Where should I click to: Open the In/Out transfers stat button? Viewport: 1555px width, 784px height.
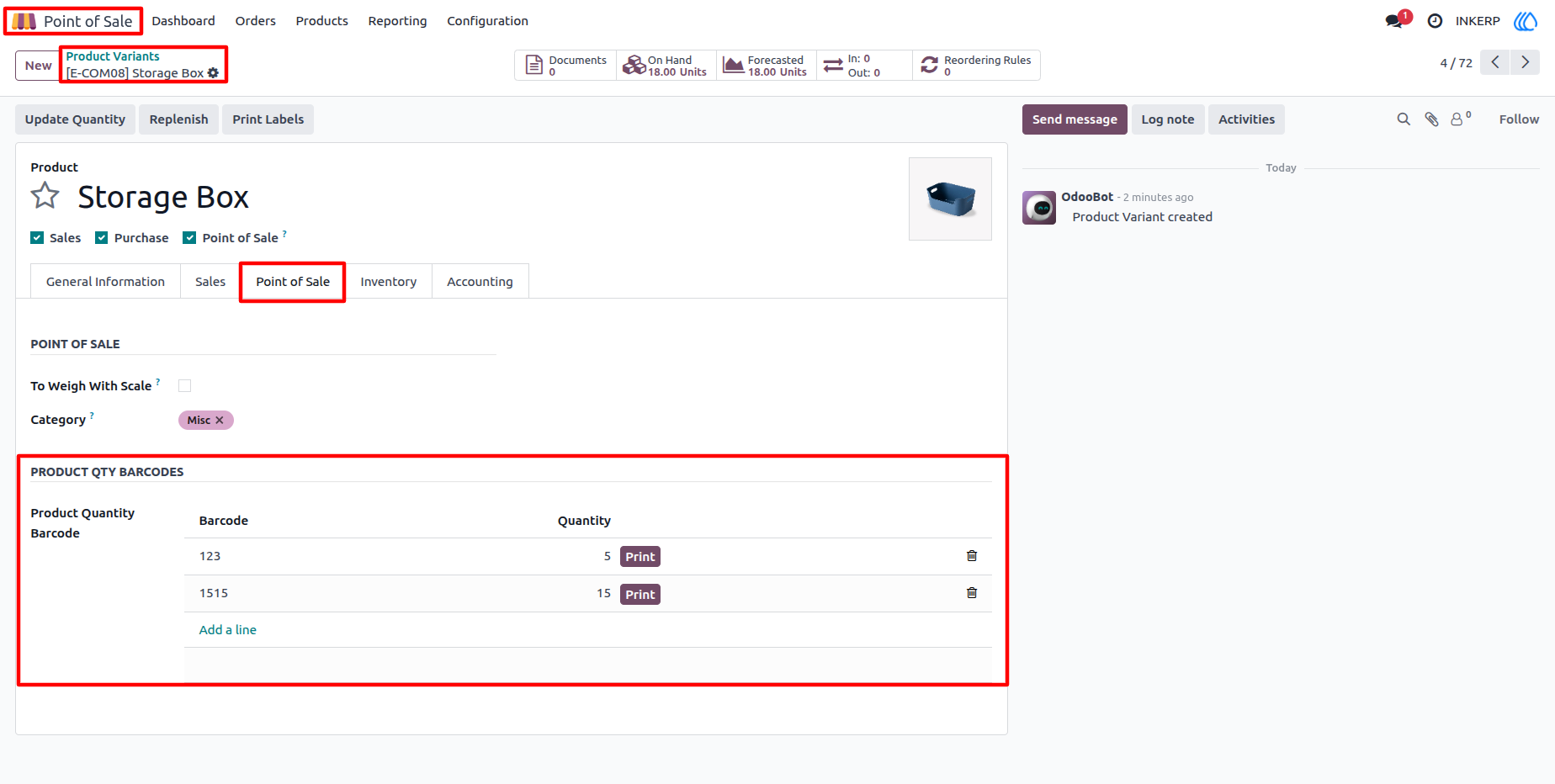click(x=864, y=66)
